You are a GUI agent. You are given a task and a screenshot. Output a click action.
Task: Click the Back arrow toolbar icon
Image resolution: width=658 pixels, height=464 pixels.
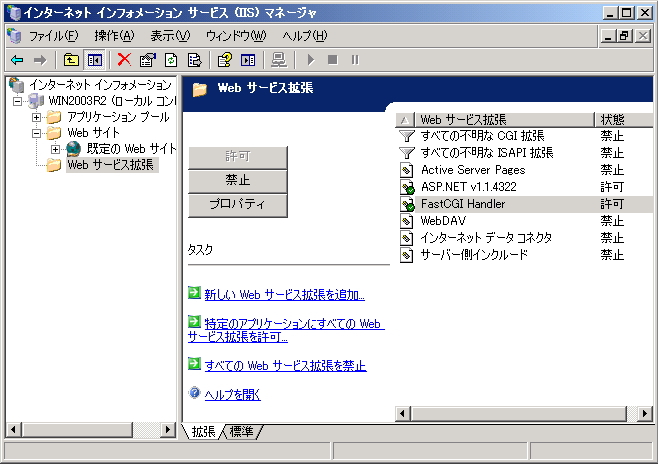(17, 60)
